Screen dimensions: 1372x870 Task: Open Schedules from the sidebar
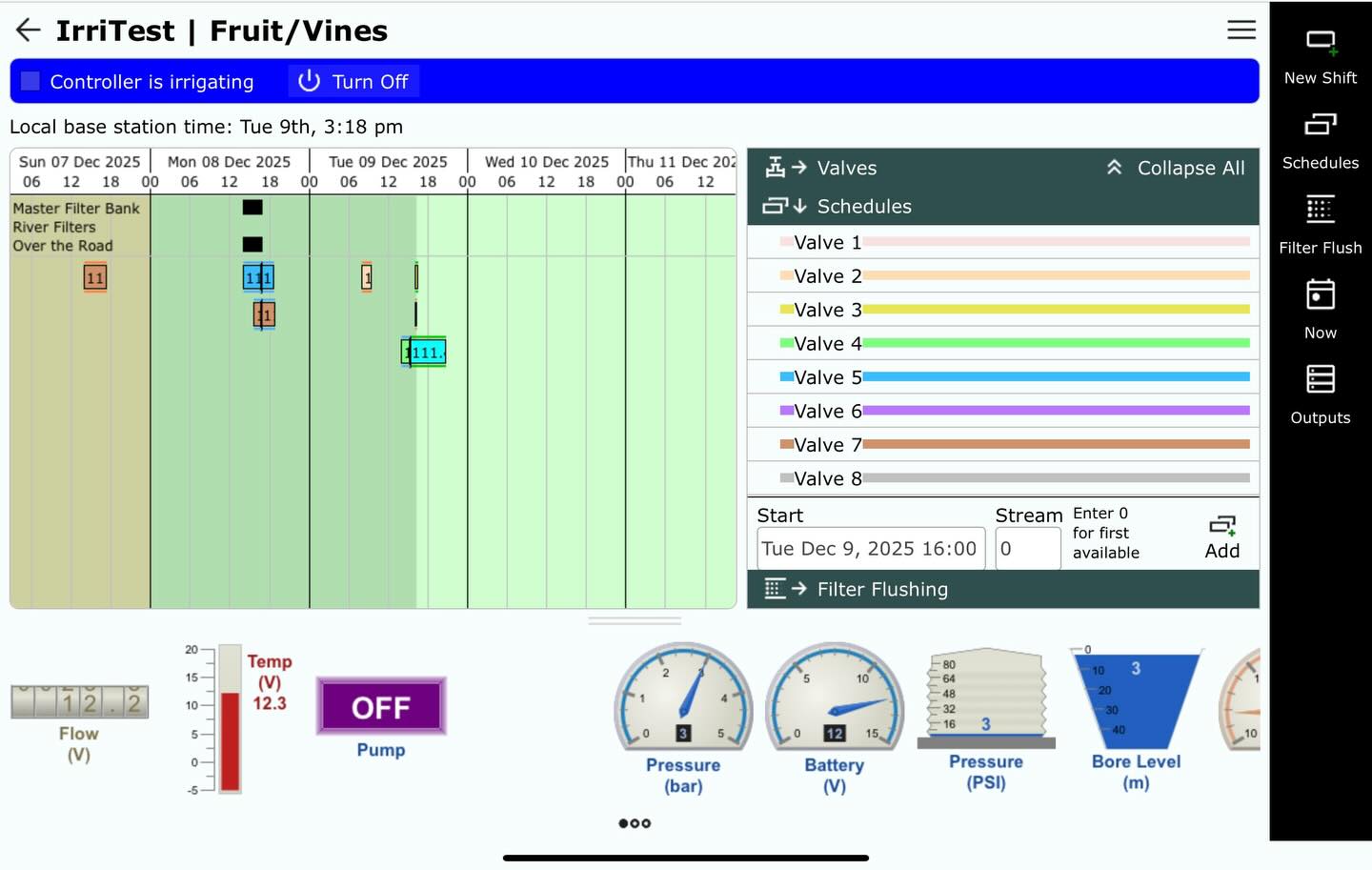(x=1321, y=141)
